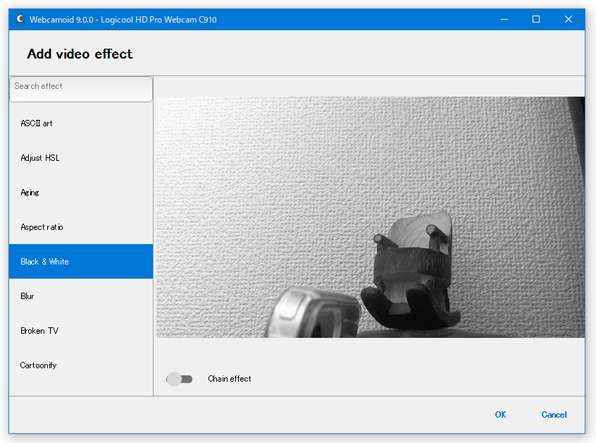Click the Chain effect label
Viewport: 596px width, 443px height.
click(229, 379)
